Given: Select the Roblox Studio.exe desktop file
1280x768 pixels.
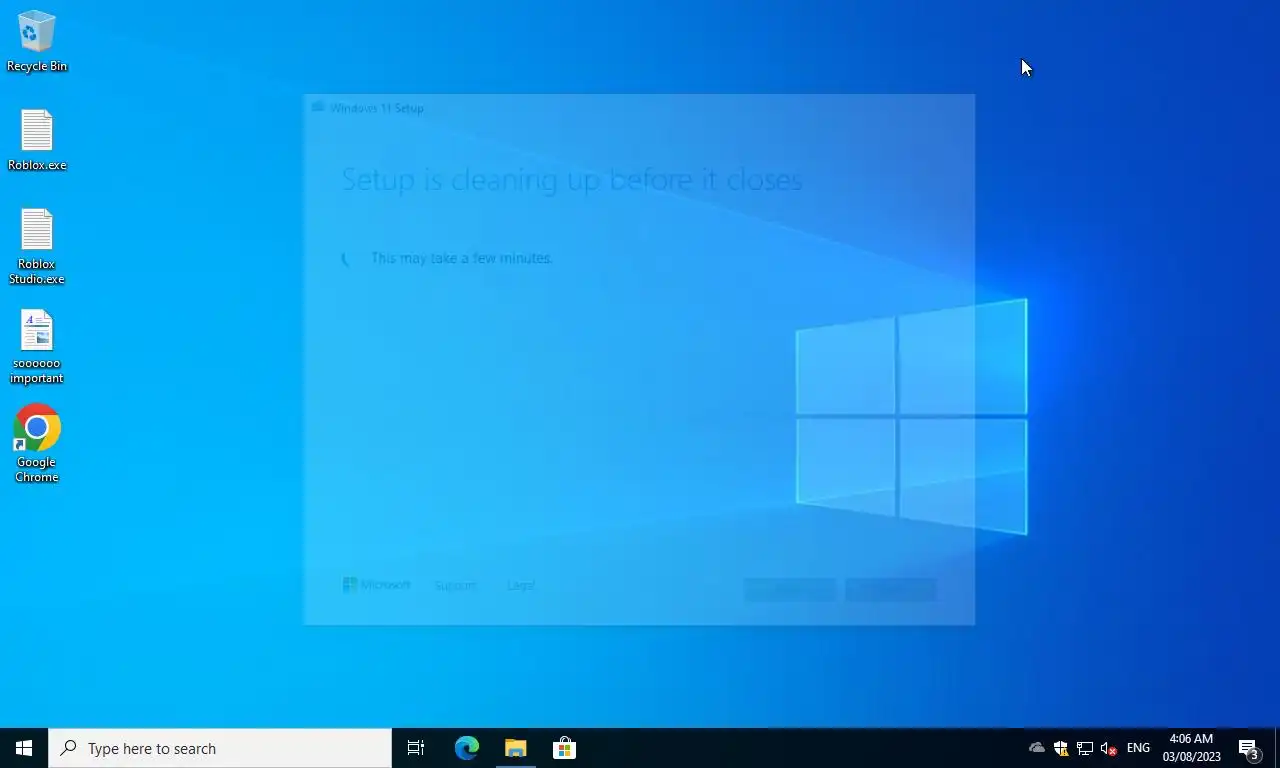Looking at the screenshot, I should (x=37, y=247).
